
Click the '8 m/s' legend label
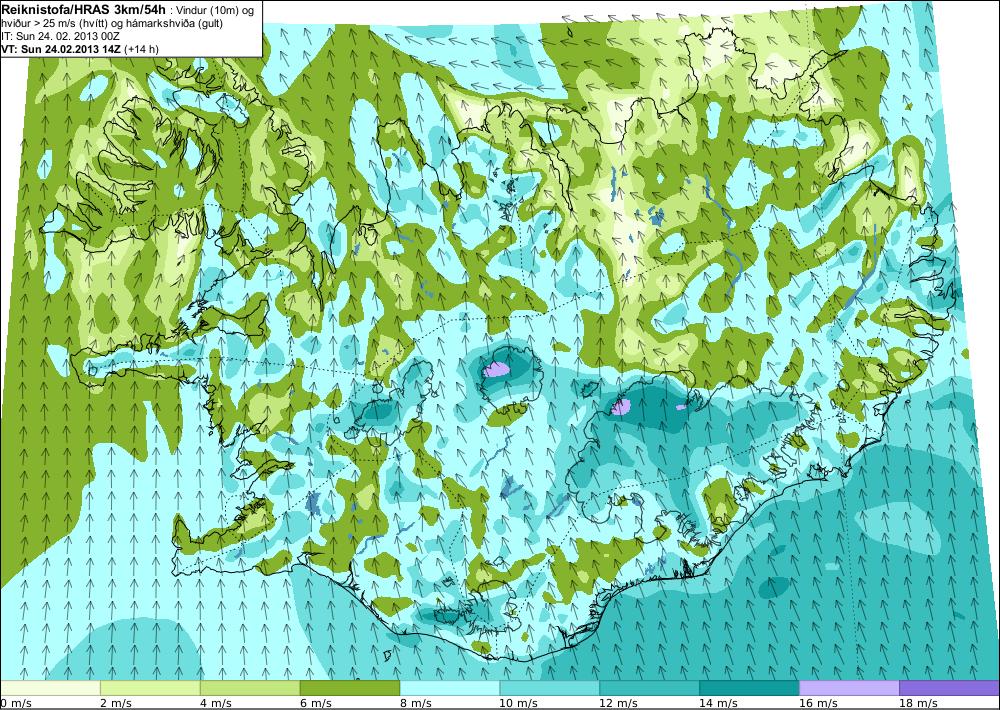coord(416,703)
